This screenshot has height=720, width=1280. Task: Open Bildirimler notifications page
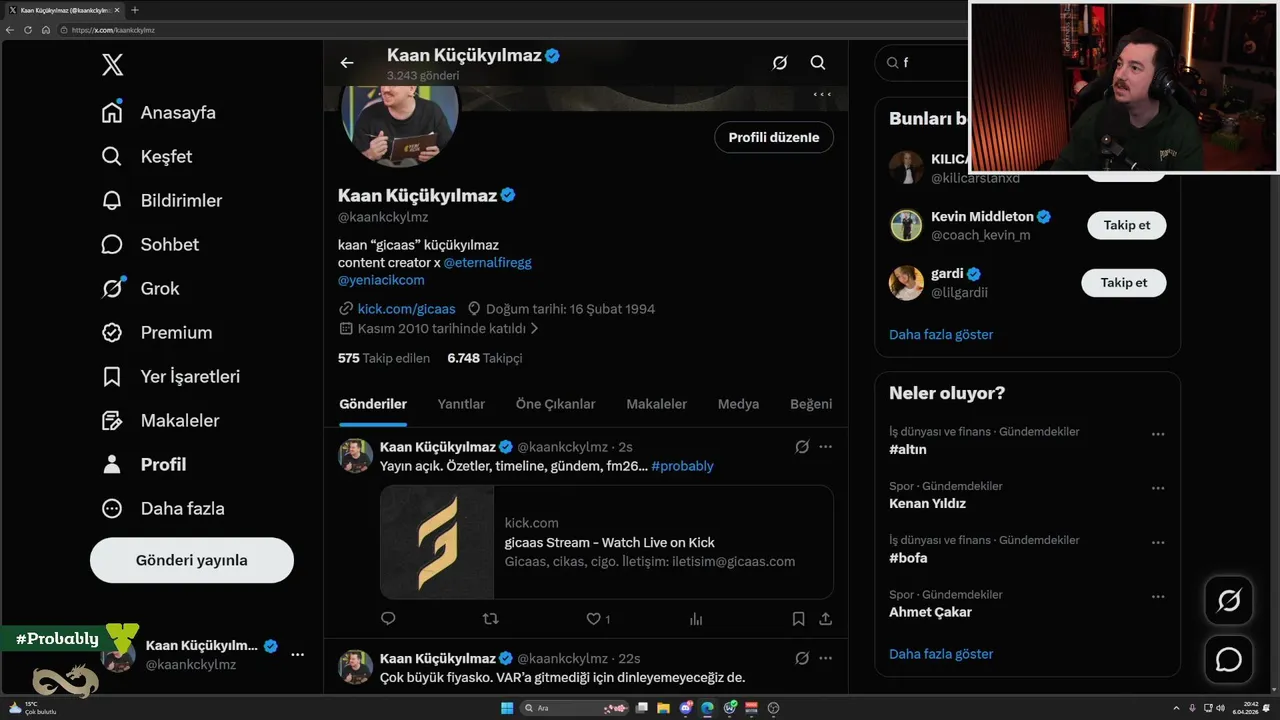tap(162, 200)
